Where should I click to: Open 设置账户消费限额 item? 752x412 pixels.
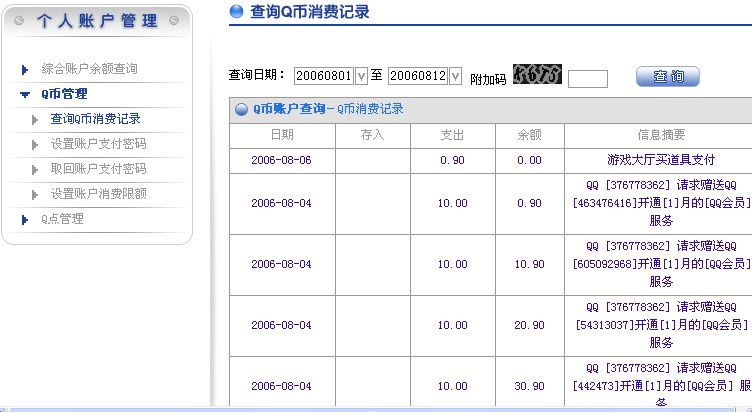98,194
